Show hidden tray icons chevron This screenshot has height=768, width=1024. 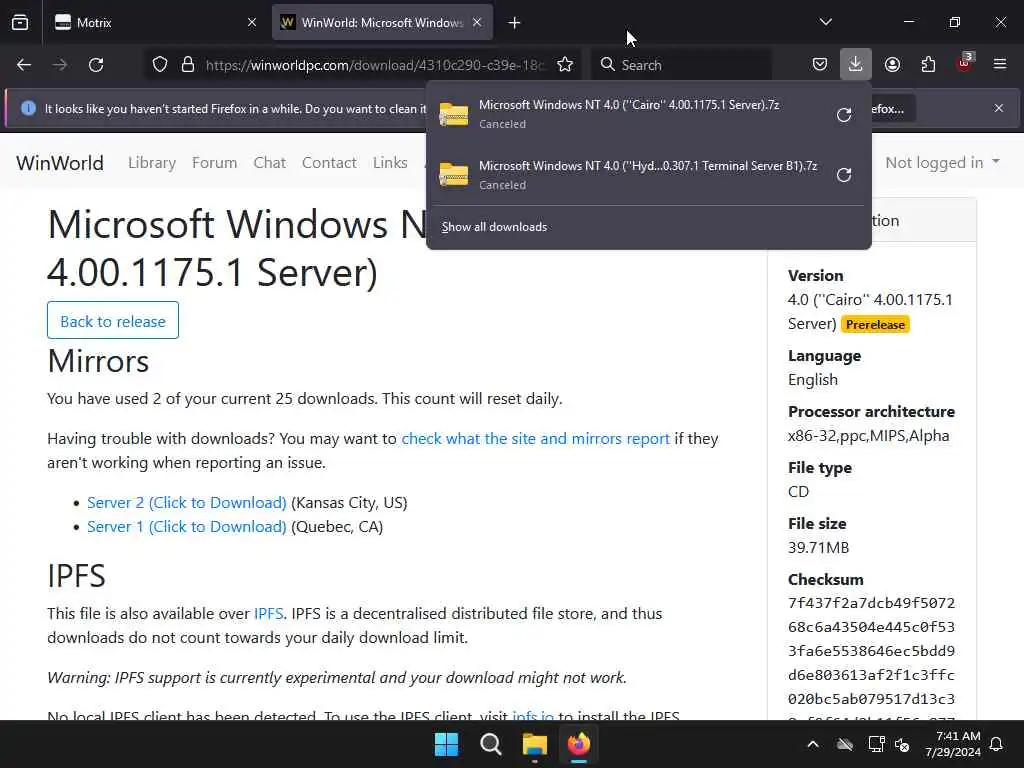[813, 744]
